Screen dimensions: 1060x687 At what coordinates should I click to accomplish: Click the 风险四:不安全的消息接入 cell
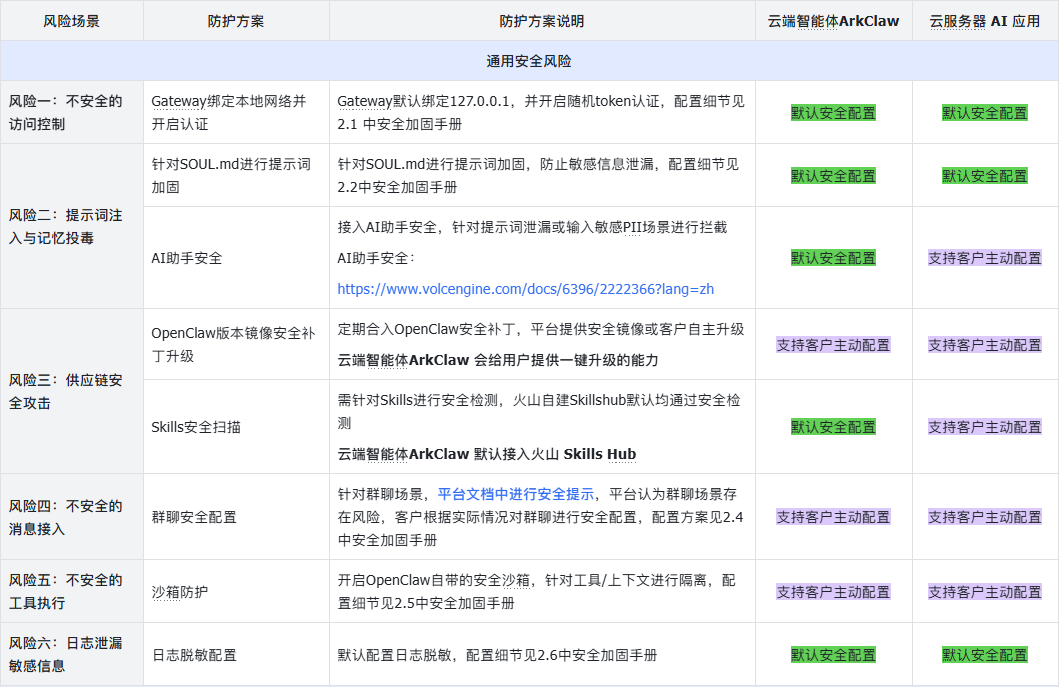point(72,517)
